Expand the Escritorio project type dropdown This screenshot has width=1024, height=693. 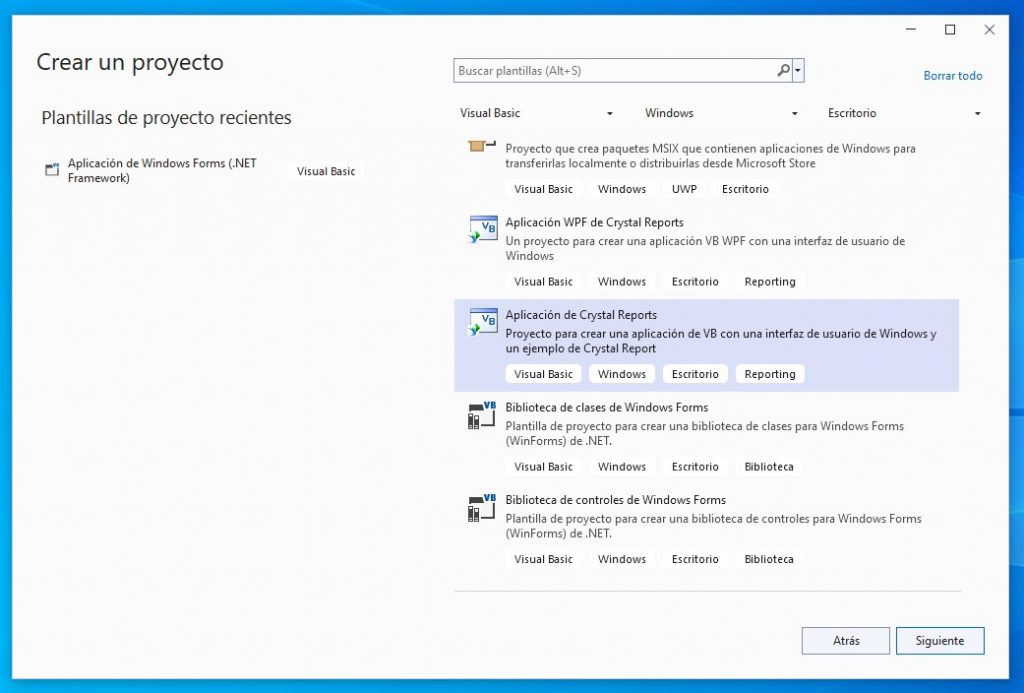(904, 114)
